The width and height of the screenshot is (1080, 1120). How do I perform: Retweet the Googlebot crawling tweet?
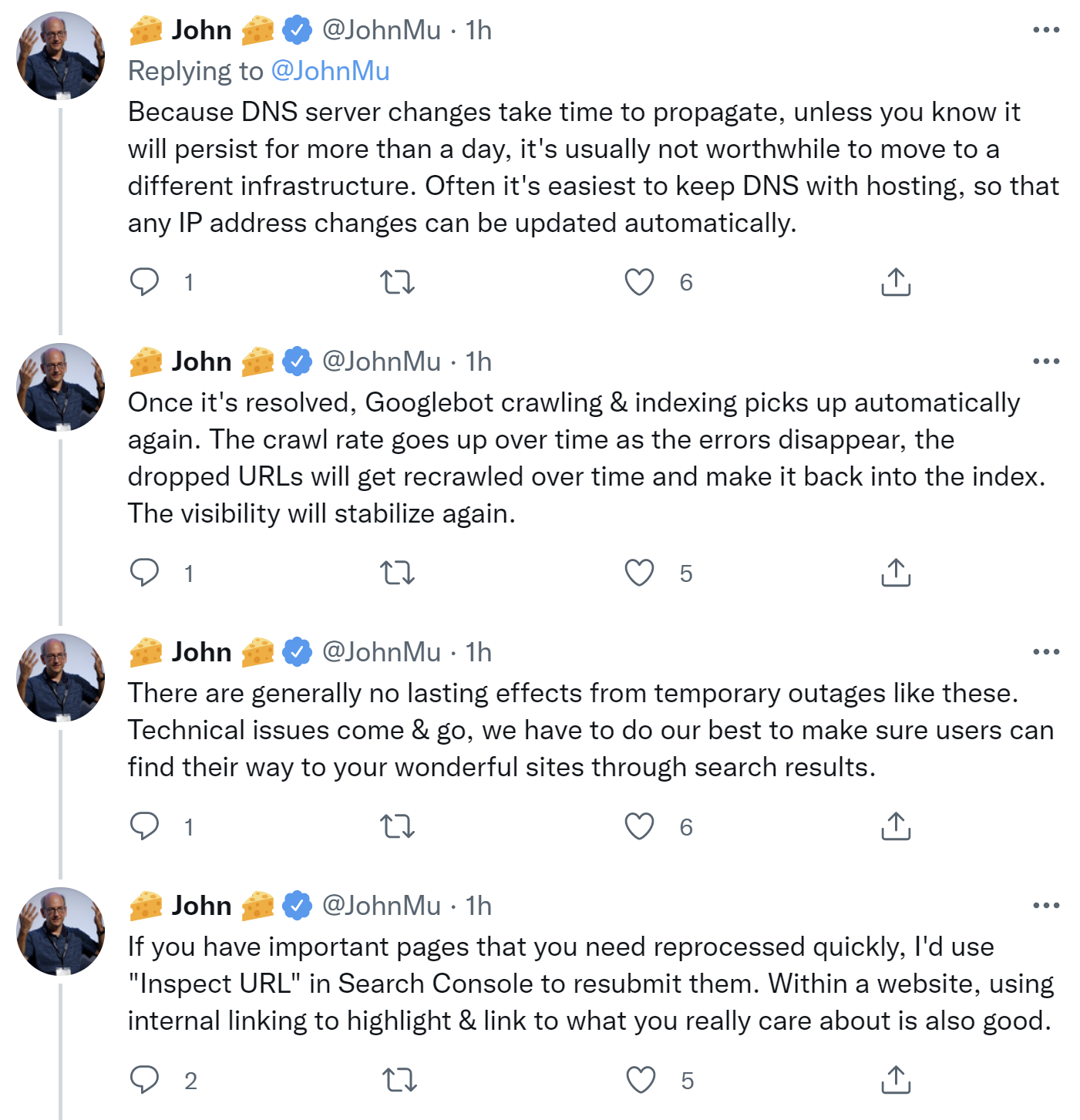click(x=398, y=573)
